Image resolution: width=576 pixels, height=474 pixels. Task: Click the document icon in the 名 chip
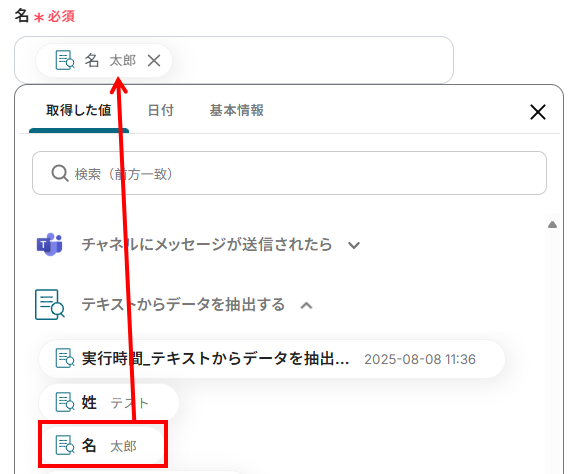coord(65,60)
